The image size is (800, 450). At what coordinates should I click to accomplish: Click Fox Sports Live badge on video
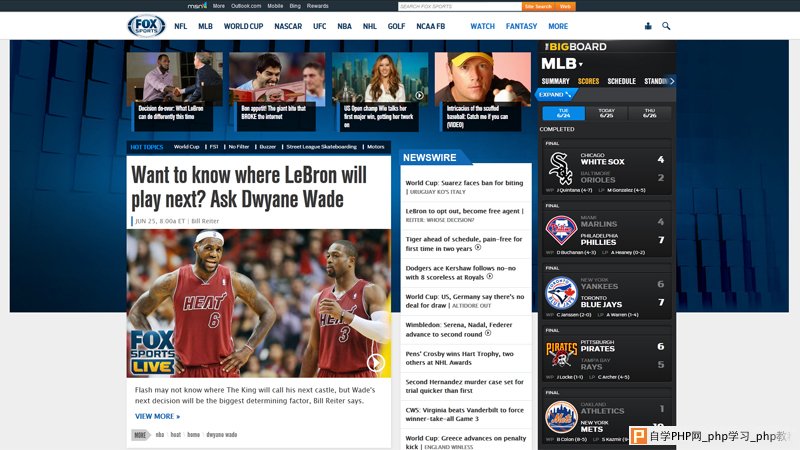pos(152,353)
